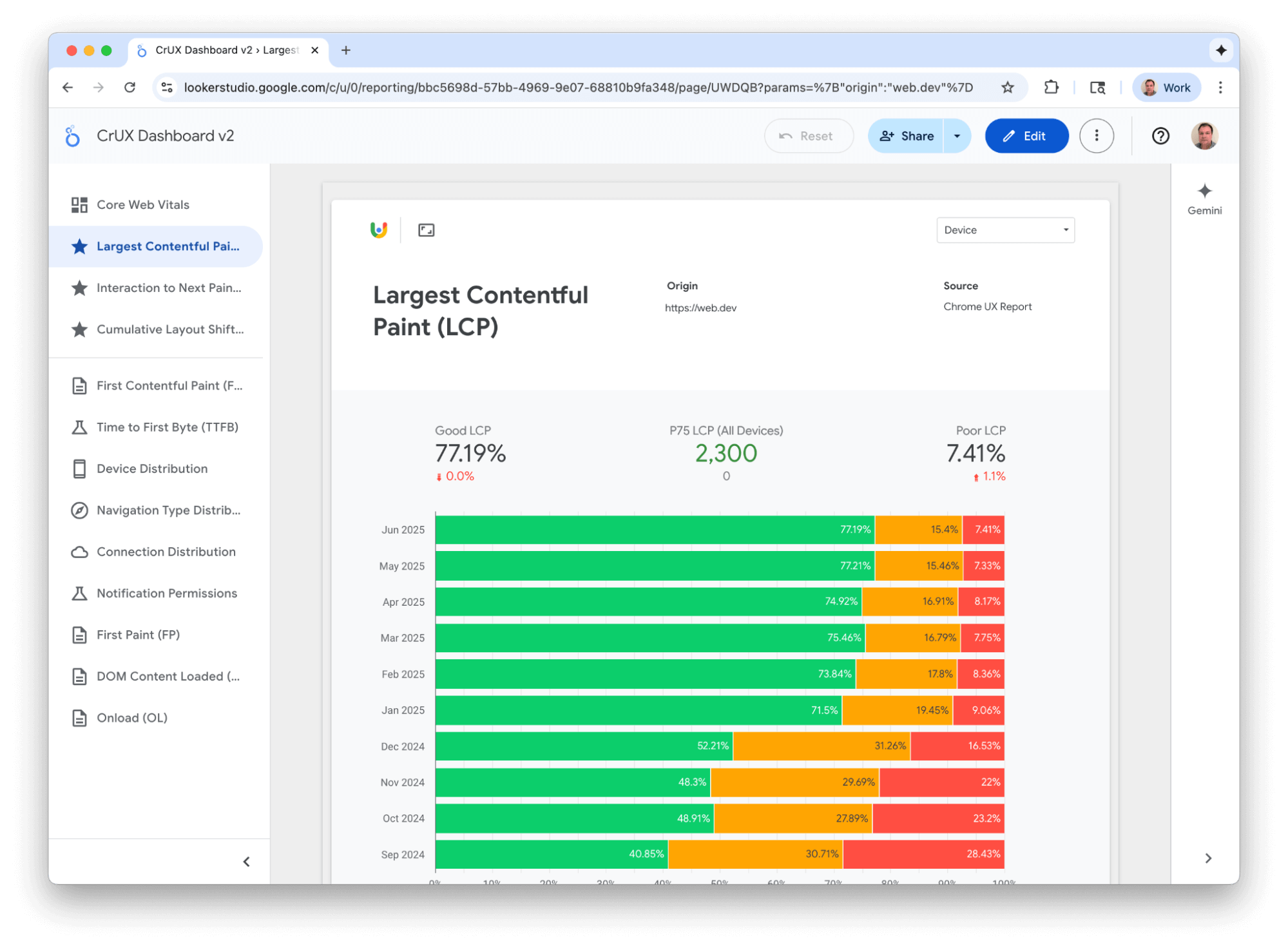Click the Connection Distribution cloud icon
Viewport: 1288px width, 948px height.
click(x=79, y=552)
